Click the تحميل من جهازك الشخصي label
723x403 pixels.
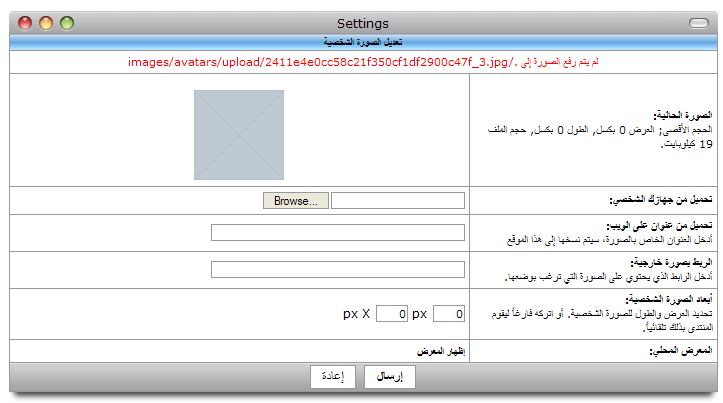[661, 200]
